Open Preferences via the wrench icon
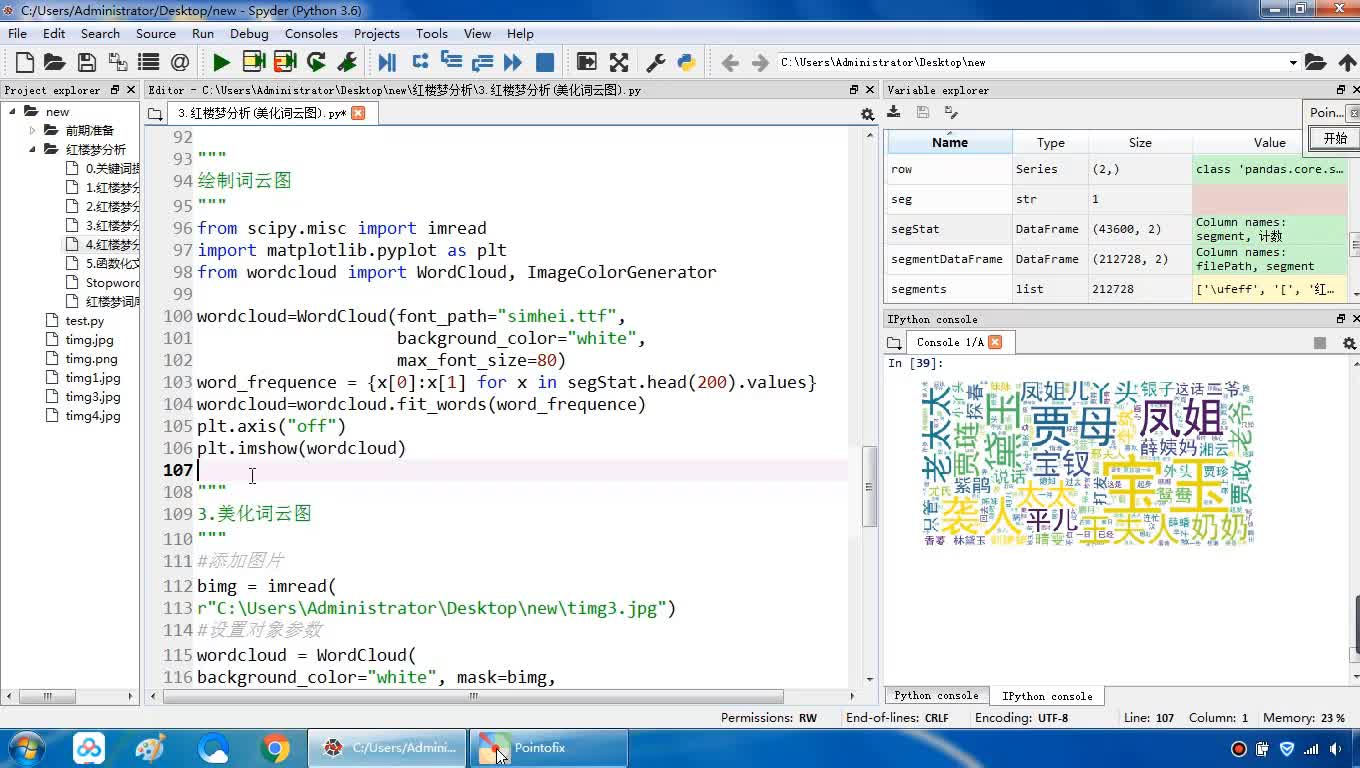1360x768 pixels. [656, 62]
